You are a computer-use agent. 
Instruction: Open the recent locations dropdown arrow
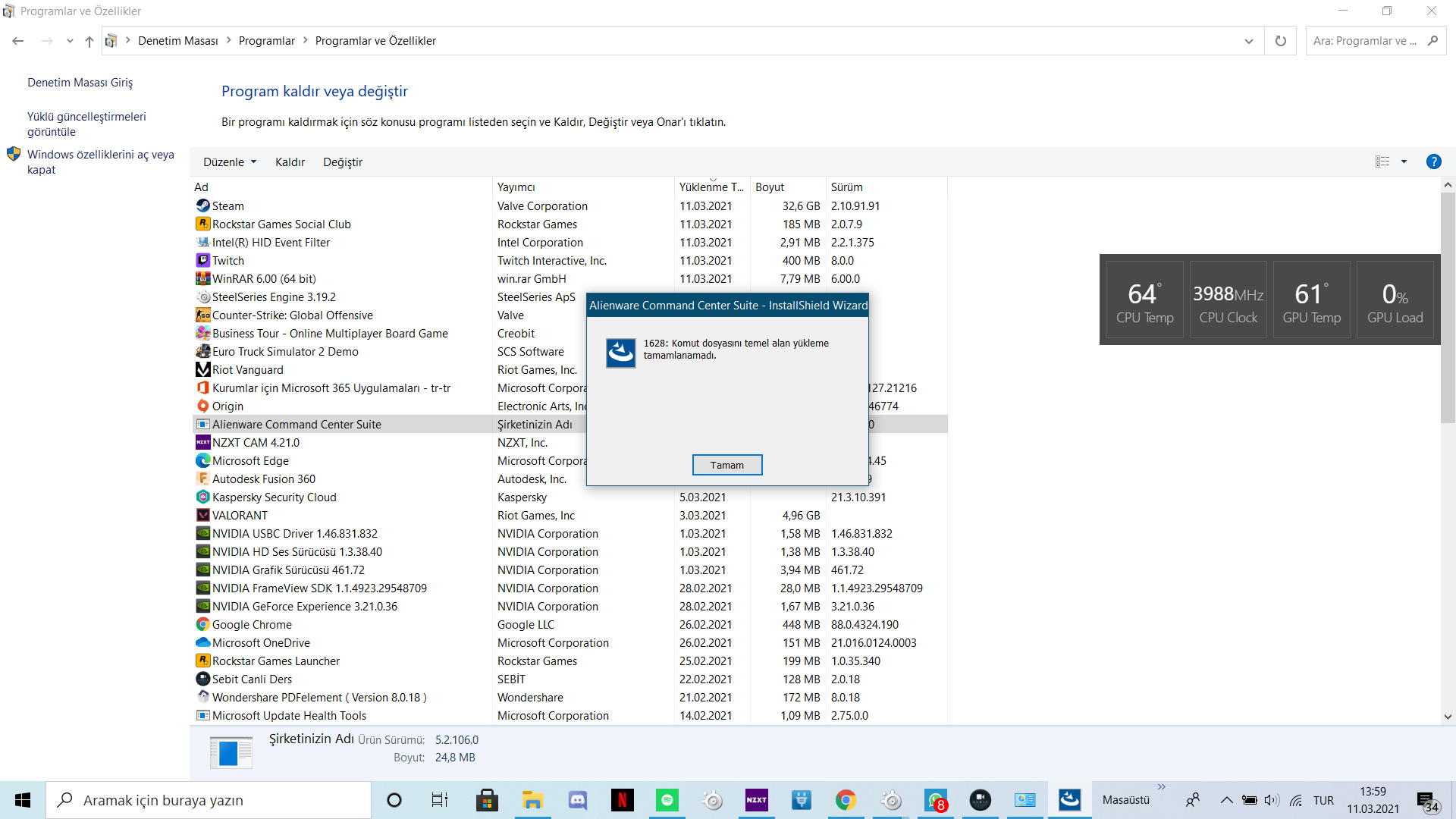(x=70, y=41)
